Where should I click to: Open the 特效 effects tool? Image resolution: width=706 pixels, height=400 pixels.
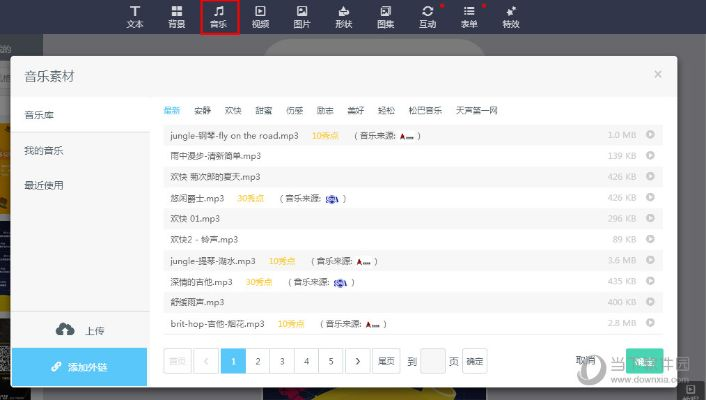click(511, 17)
